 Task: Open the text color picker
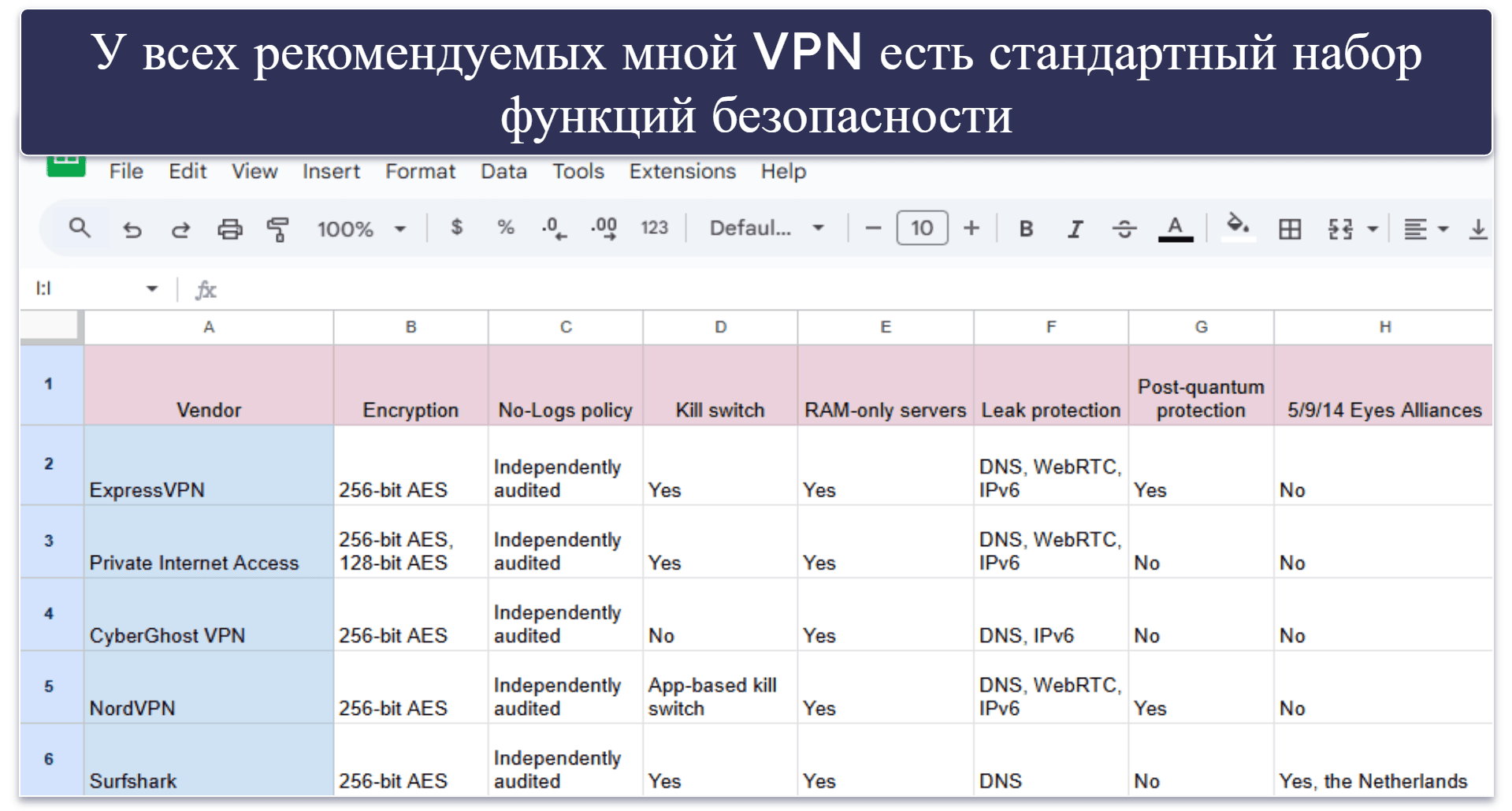1175,229
